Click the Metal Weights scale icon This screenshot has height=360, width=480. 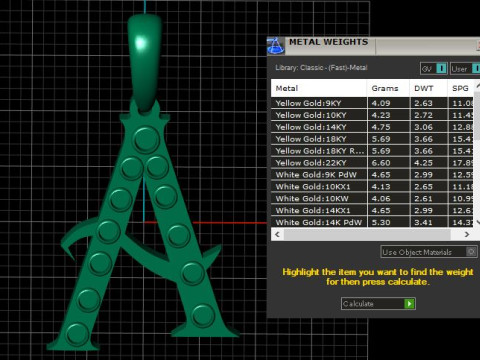pyautogui.click(x=276, y=46)
